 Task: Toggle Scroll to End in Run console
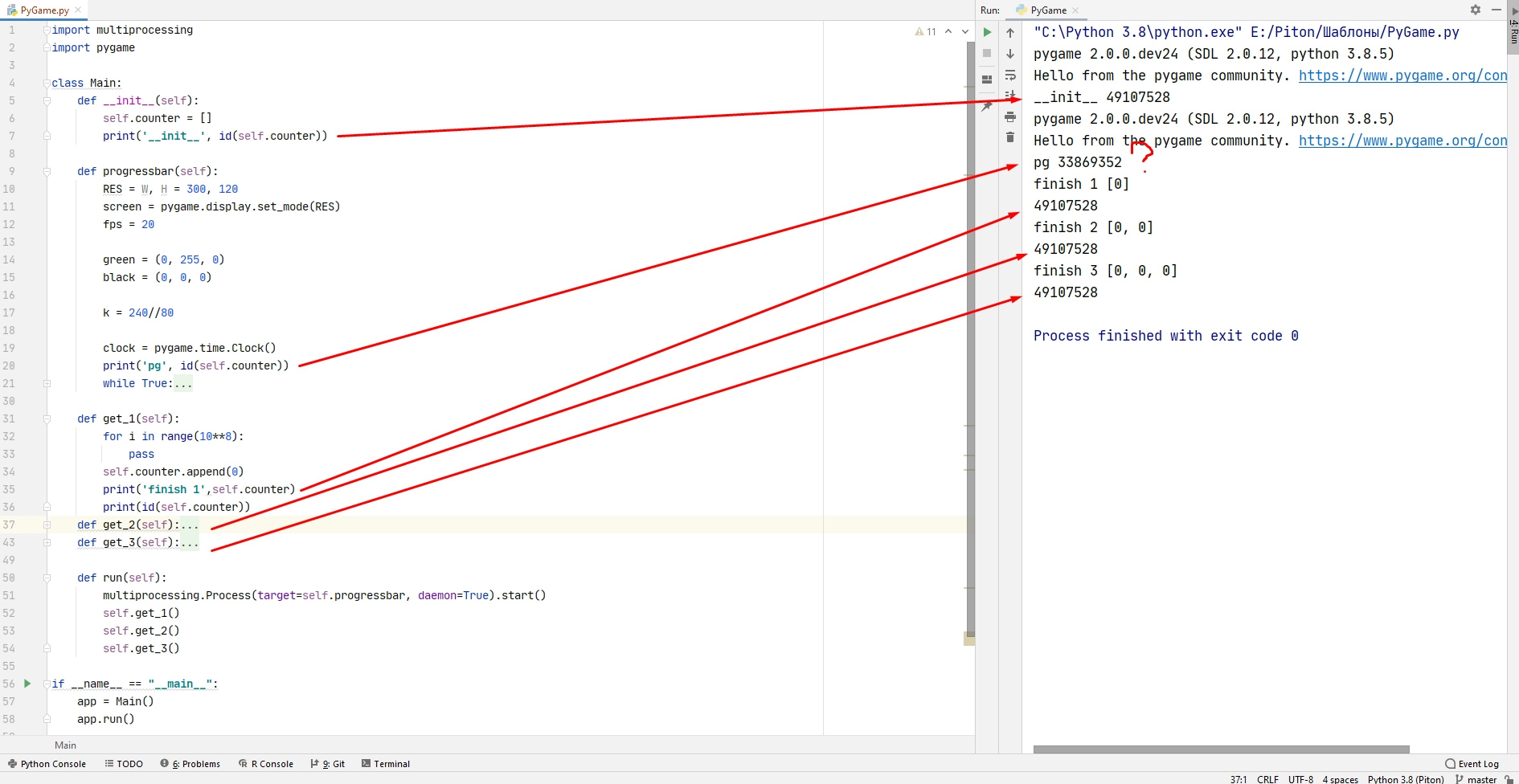click(x=1010, y=96)
